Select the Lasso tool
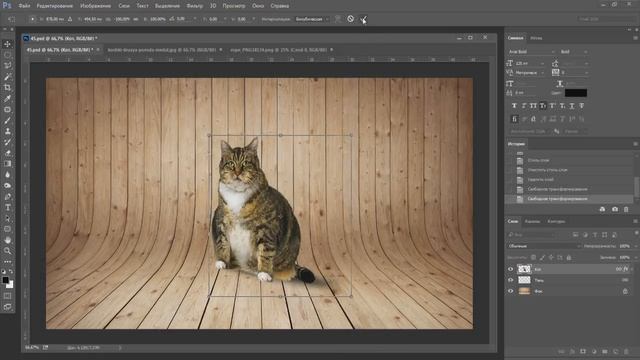Screen dimensions: 640x360 point(7,66)
